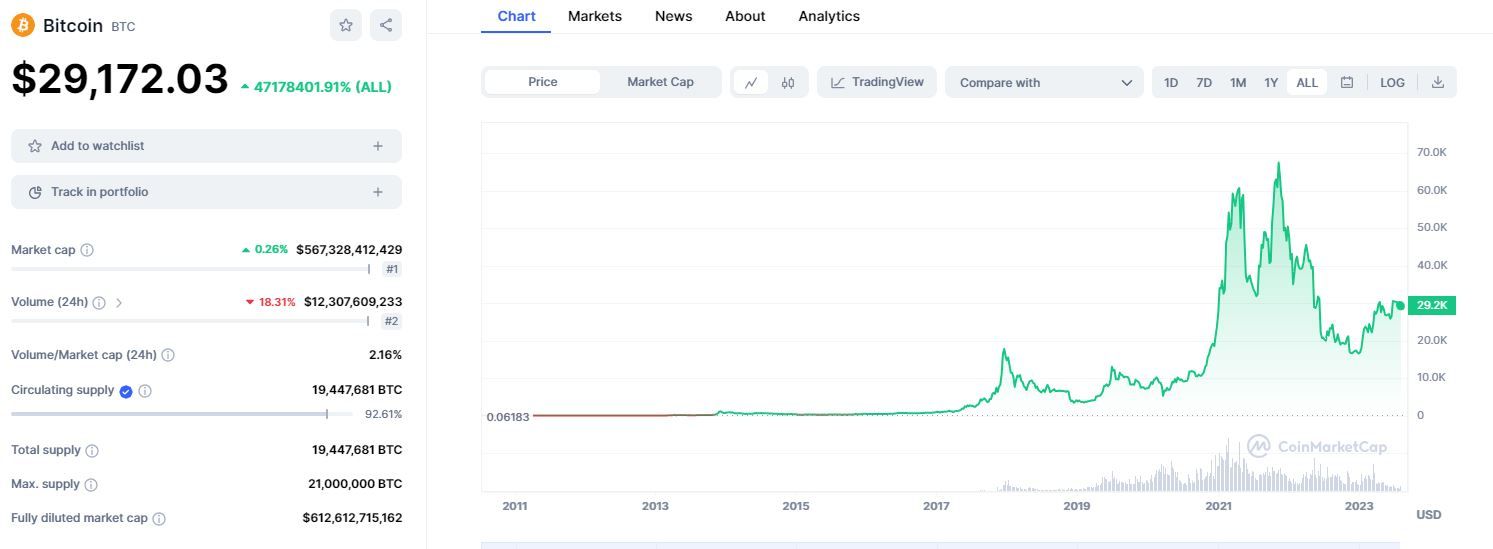The height and width of the screenshot is (549, 1493).
Task: Click Track in portfolio button
Action: tap(206, 192)
